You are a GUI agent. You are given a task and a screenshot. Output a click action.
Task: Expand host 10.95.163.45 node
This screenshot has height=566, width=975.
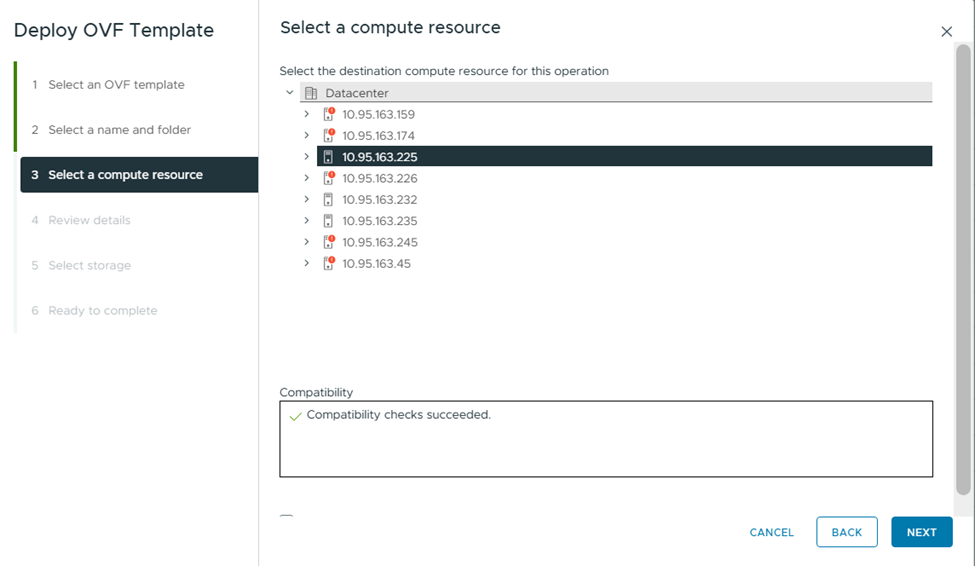point(307,264)
